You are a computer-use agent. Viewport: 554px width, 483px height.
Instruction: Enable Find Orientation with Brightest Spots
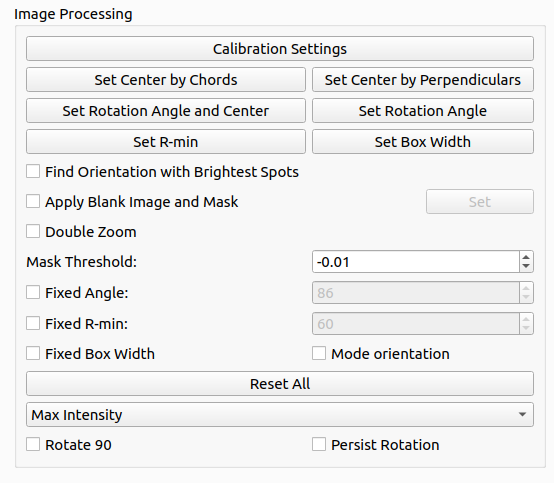pos(33,172)
